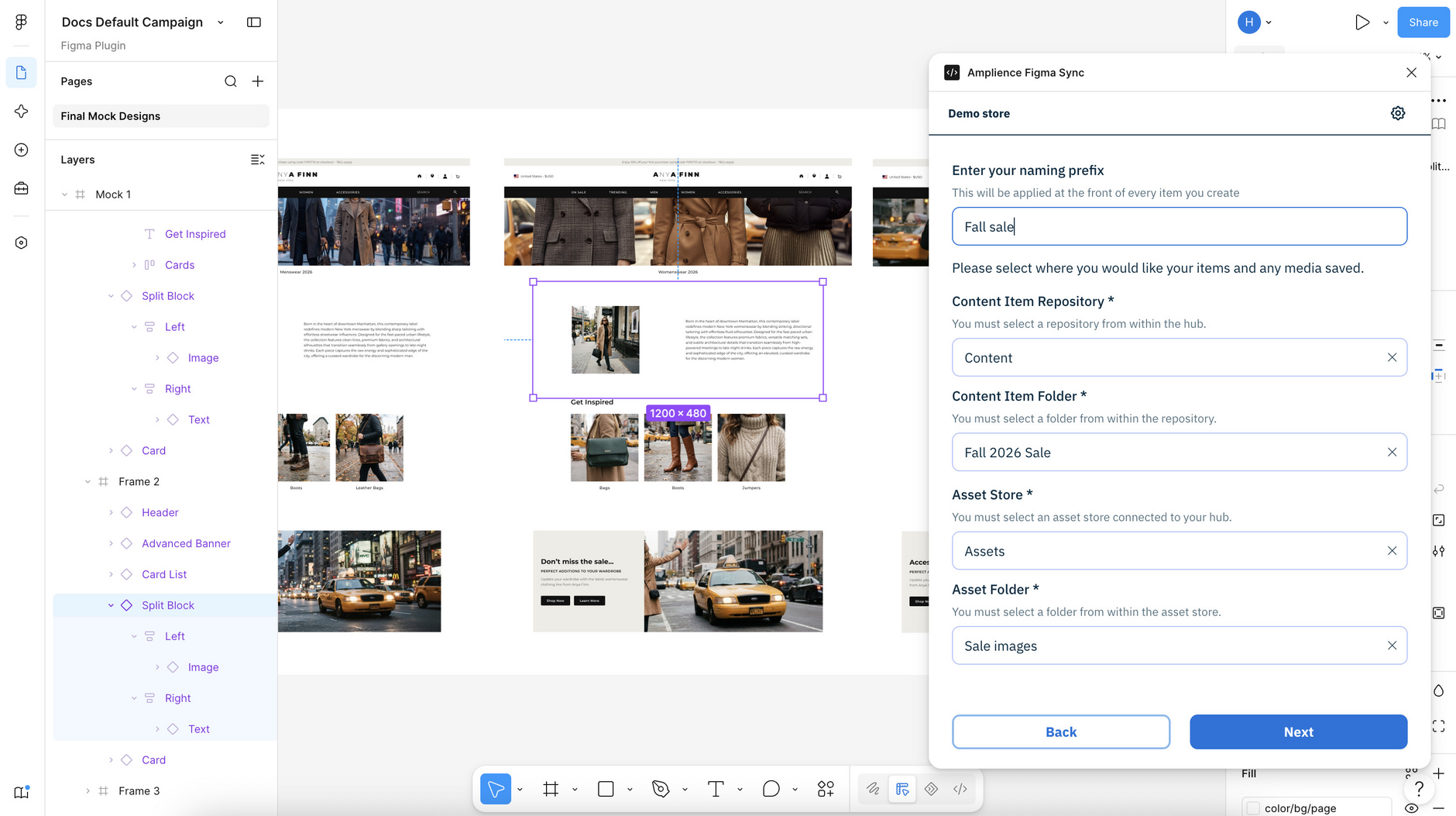Viewport: 1456px width, 816px height.
Task: Select the Header layer
Action: [160, 513]
